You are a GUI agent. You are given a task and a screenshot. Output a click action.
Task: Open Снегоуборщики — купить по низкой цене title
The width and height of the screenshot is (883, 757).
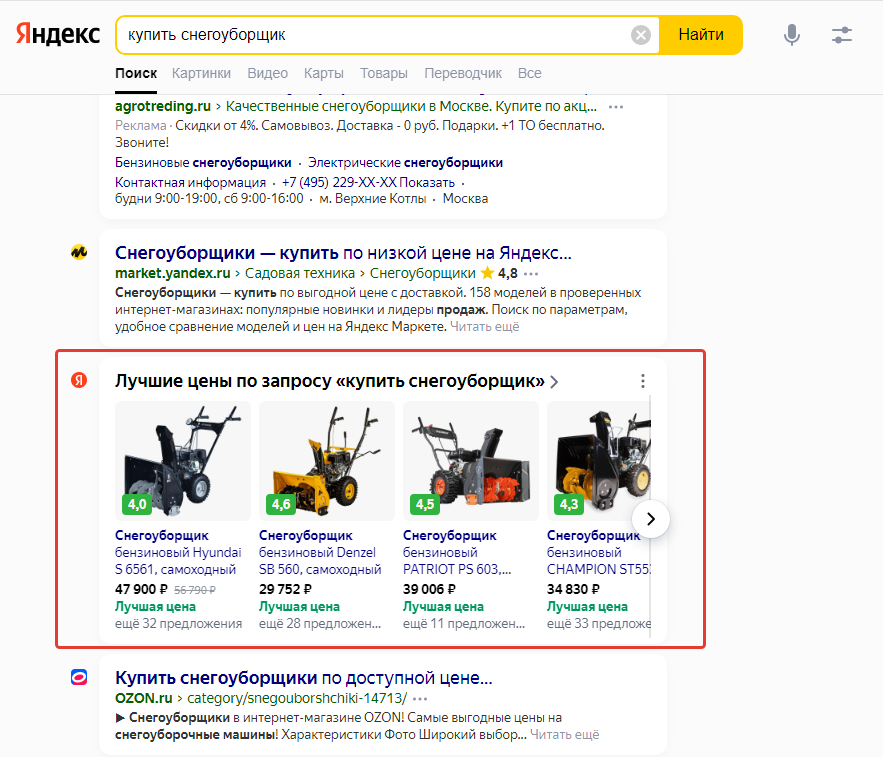[x=343, y=253]
